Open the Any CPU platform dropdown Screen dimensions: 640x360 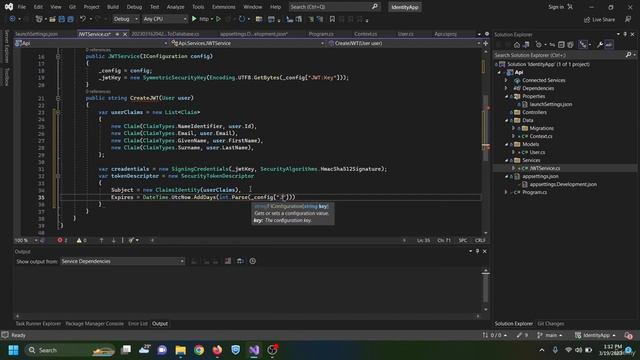point(164,19)
